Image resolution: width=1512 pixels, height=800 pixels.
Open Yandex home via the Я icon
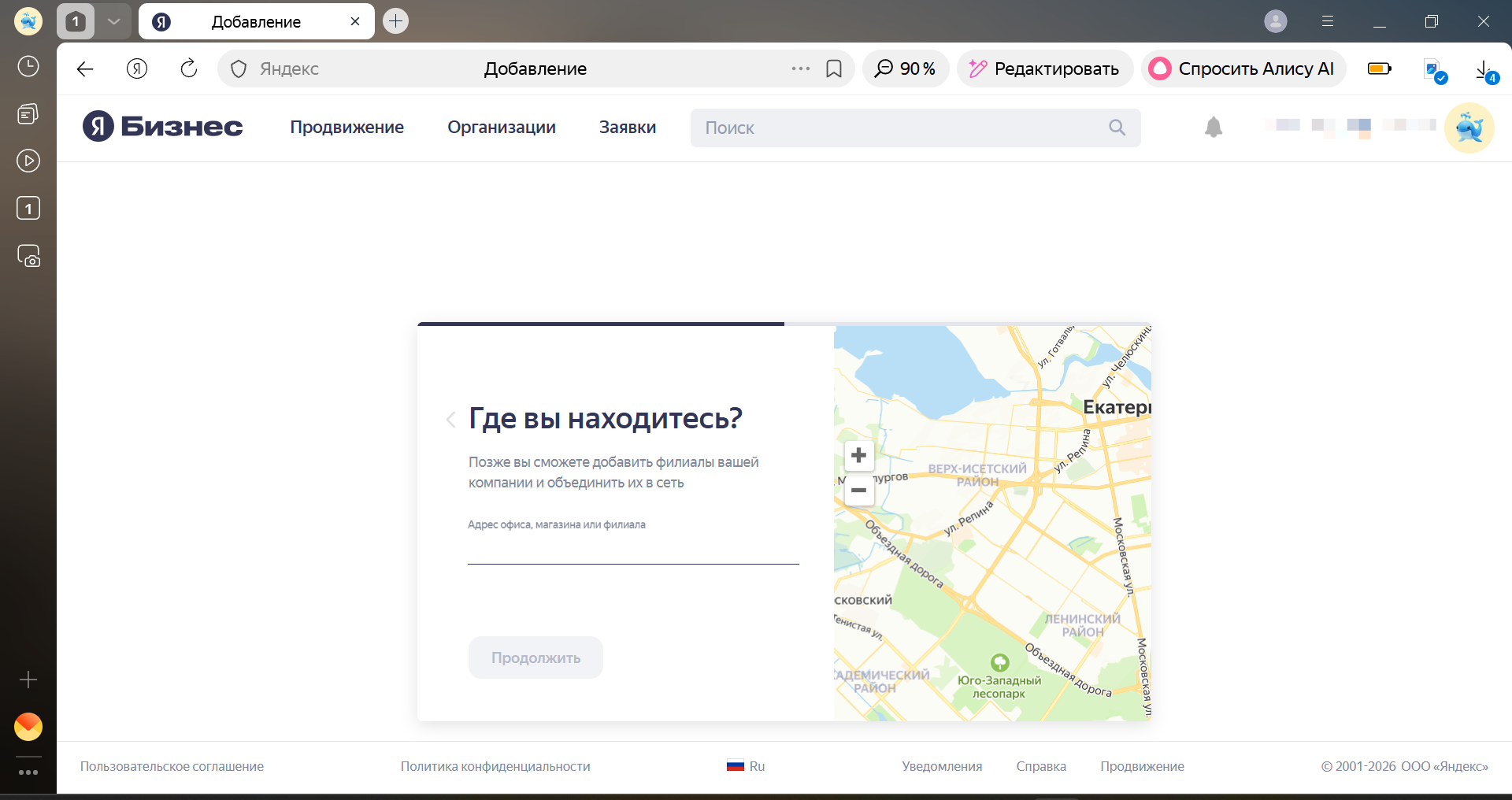[x=136, y=69]
